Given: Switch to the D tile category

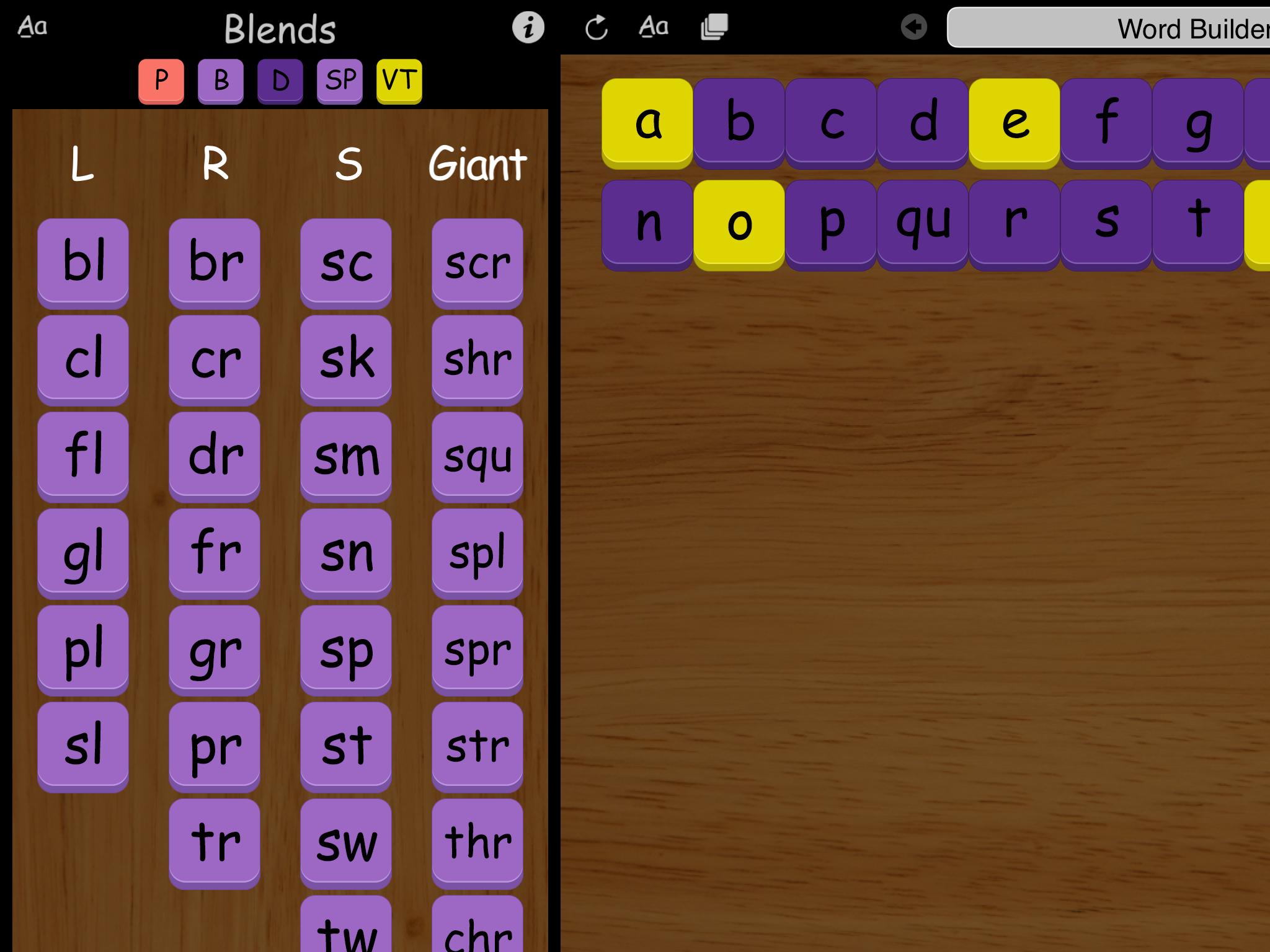Looking at the screenshot, I should (x=280, y=81).
